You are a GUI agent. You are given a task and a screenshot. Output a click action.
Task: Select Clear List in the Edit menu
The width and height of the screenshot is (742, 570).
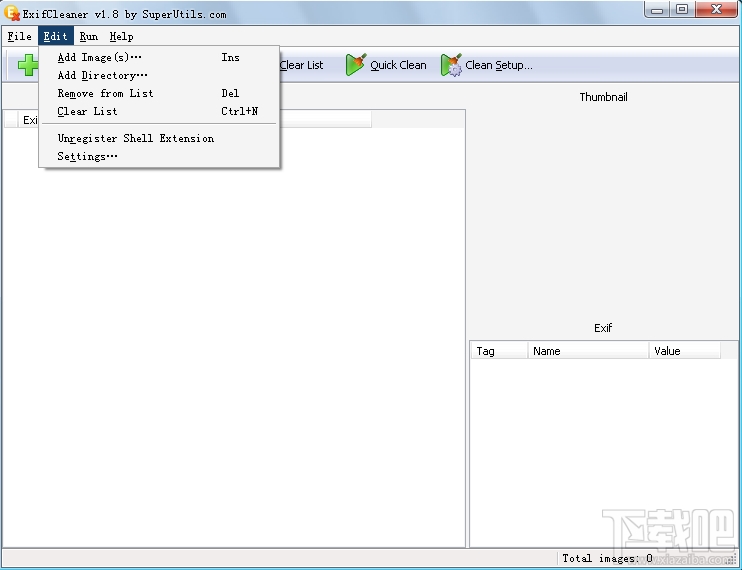(159, 111)
